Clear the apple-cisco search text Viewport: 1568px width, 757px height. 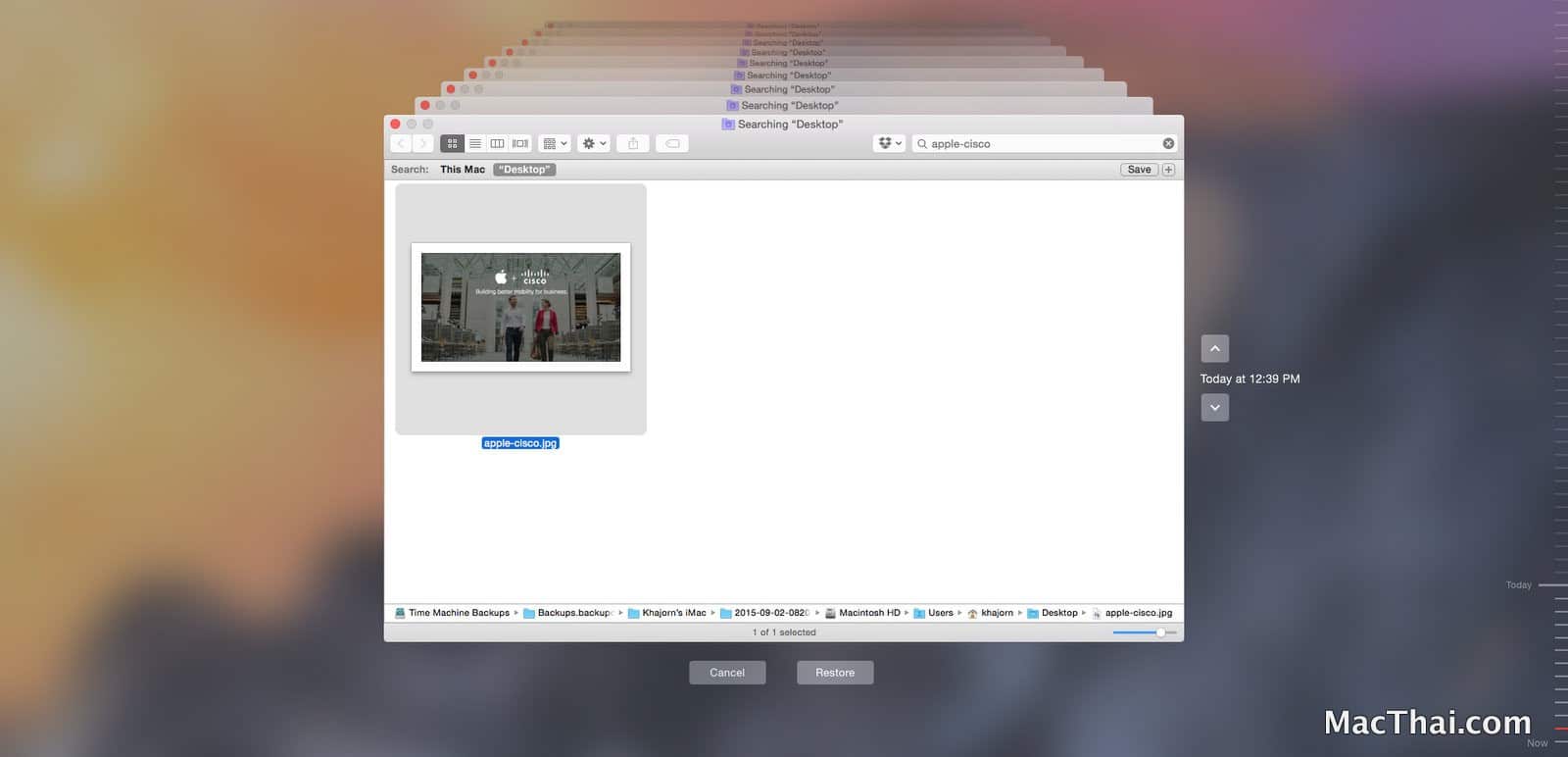click(1168, 143)
